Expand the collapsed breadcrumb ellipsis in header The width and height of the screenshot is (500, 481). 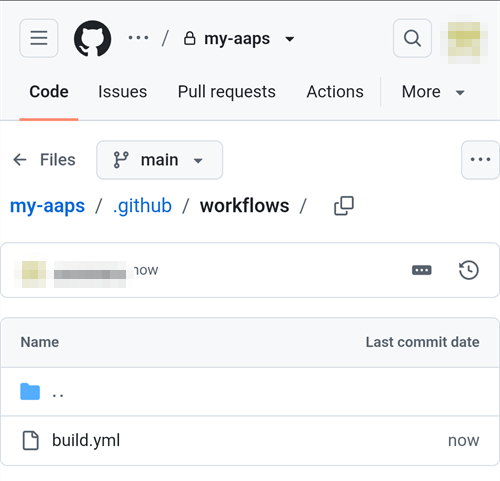point(138,38)
